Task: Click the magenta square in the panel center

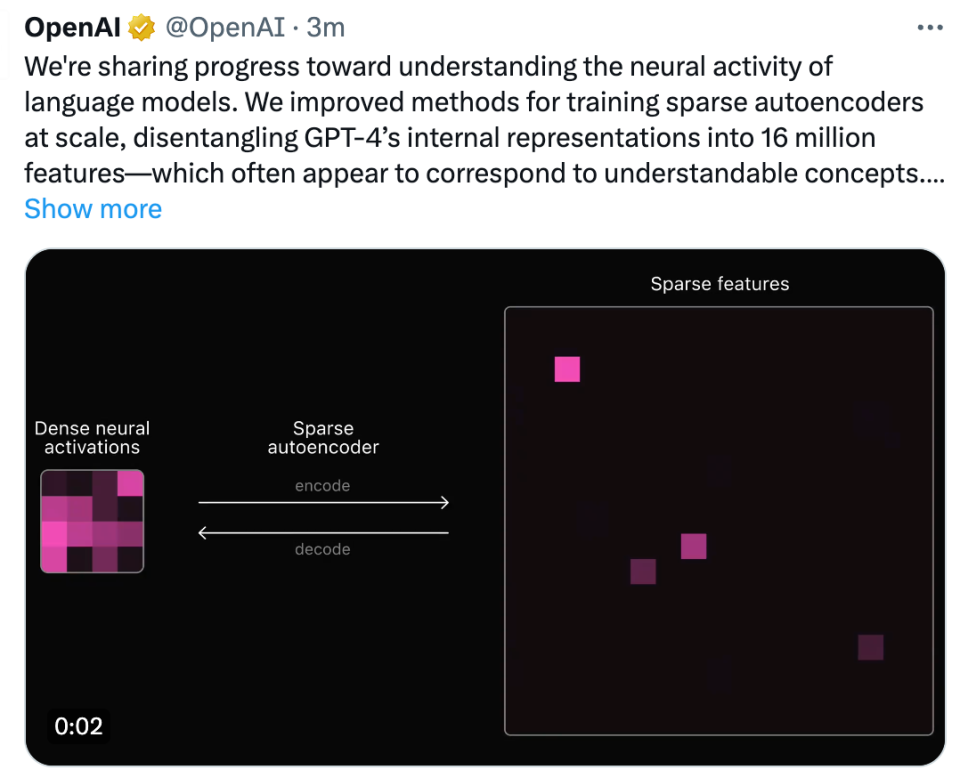Action: [693, 546]
